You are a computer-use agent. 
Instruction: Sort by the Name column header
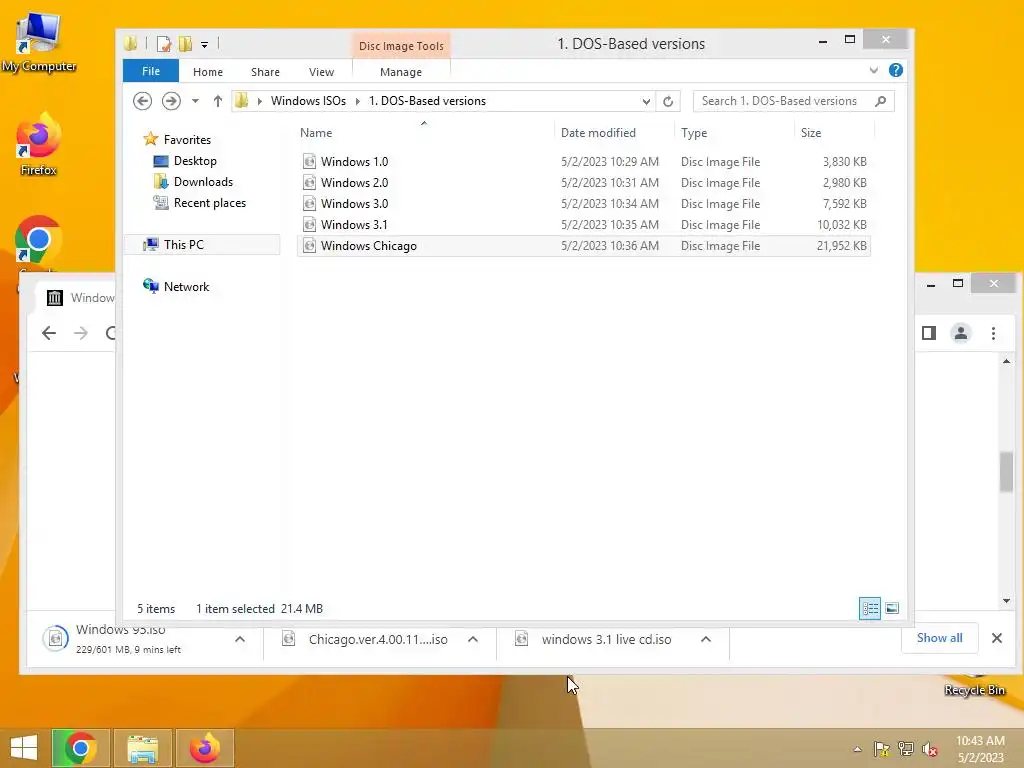(316, 133)
